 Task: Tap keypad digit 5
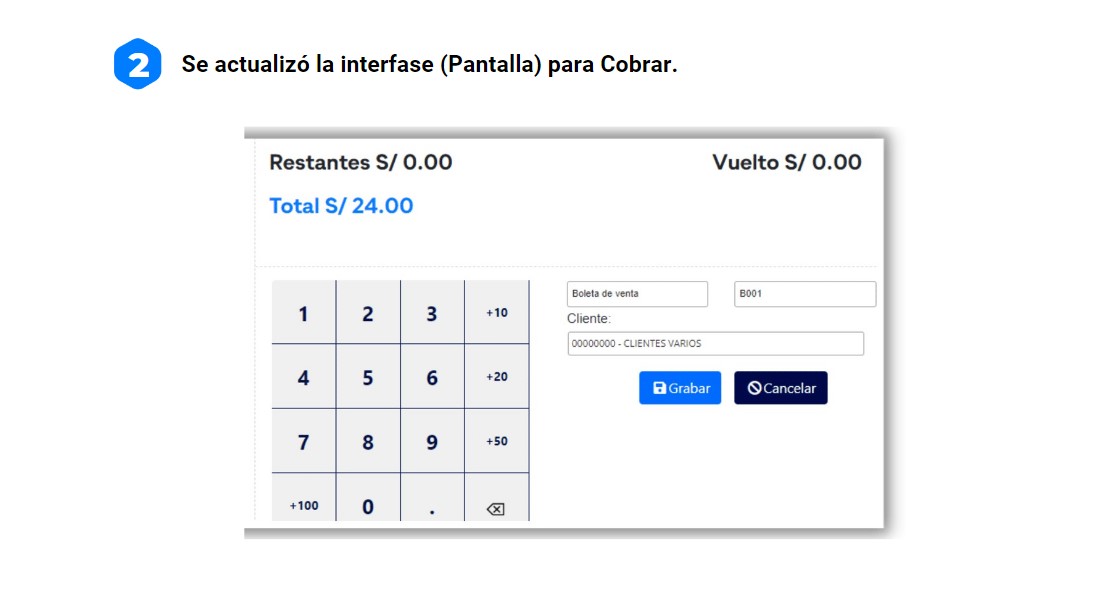(x=368, y=376)
